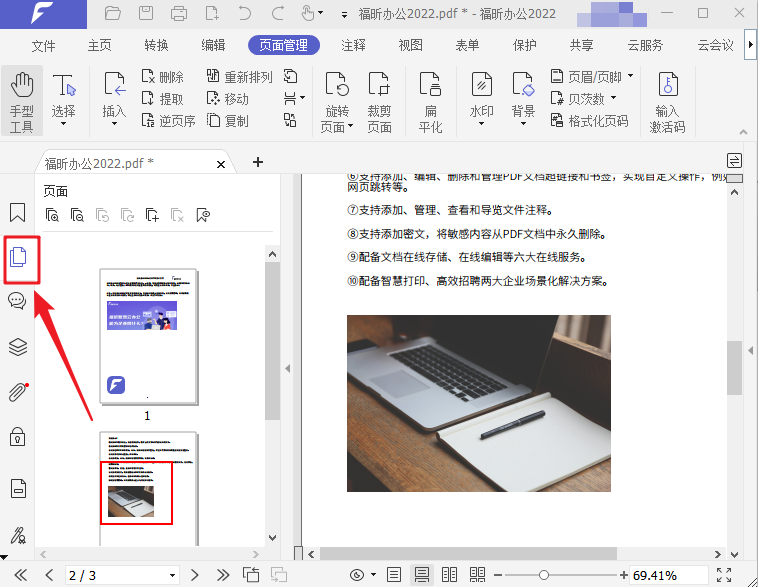Close the 福昕办公2022.pdf document tab
Viewport: 758px width, 587px height.
pos(221,164)
